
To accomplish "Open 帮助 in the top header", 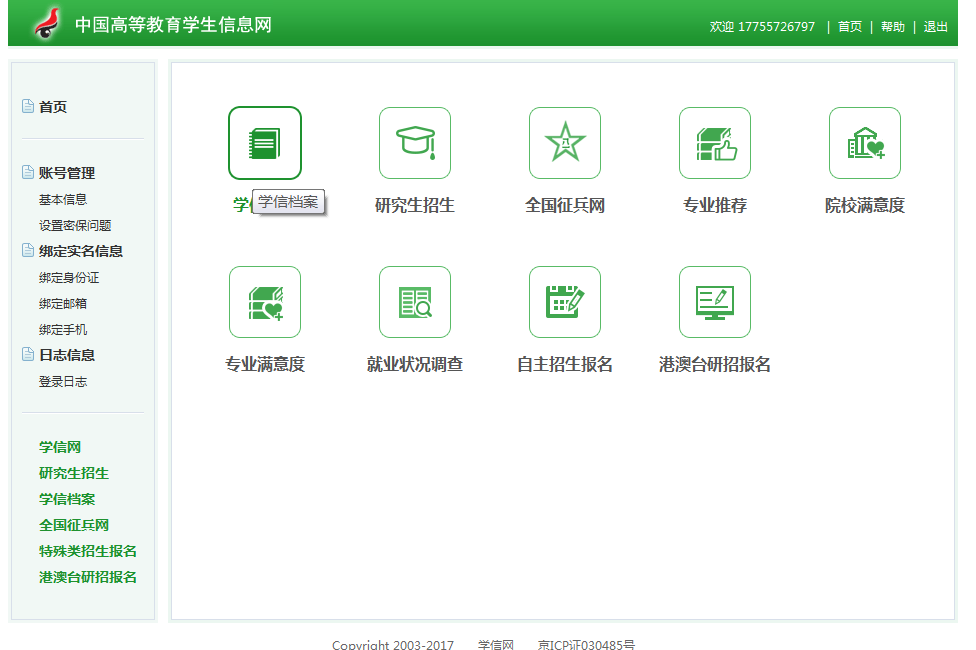I will [893, 27].
